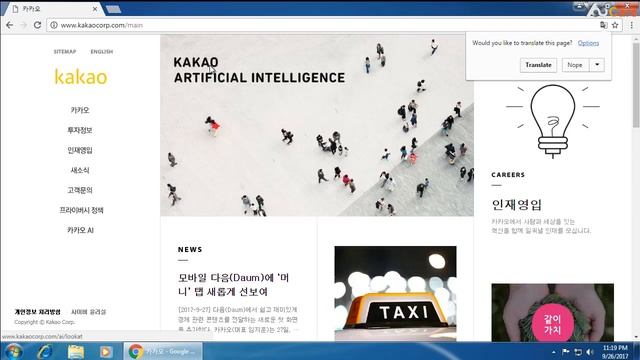The image size is (640, 360).
Task: Click the page vertical scrollbar thumb
Action: (636, 84)
